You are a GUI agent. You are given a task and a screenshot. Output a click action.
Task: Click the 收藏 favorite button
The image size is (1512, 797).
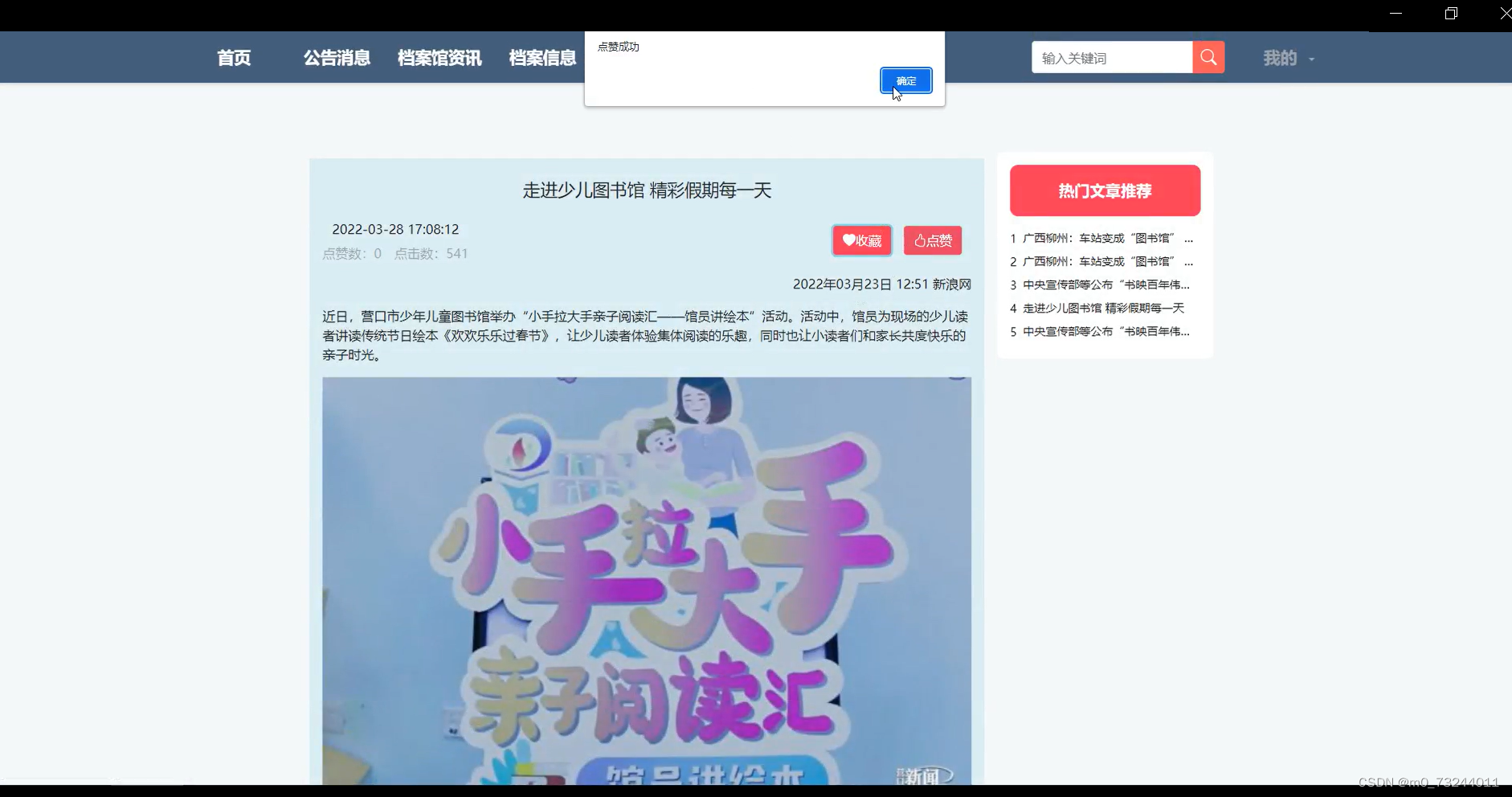pyautogui.click(x=862, y=240)
